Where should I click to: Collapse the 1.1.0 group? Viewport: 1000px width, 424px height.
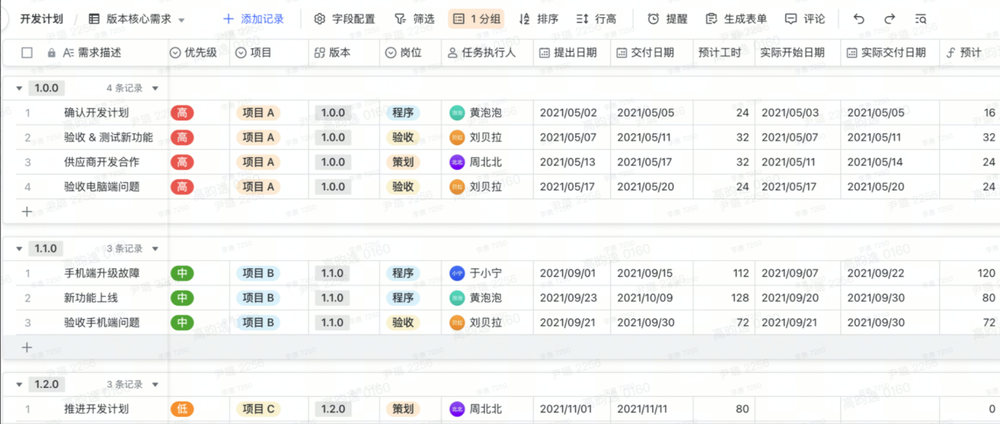coord(19,248)
